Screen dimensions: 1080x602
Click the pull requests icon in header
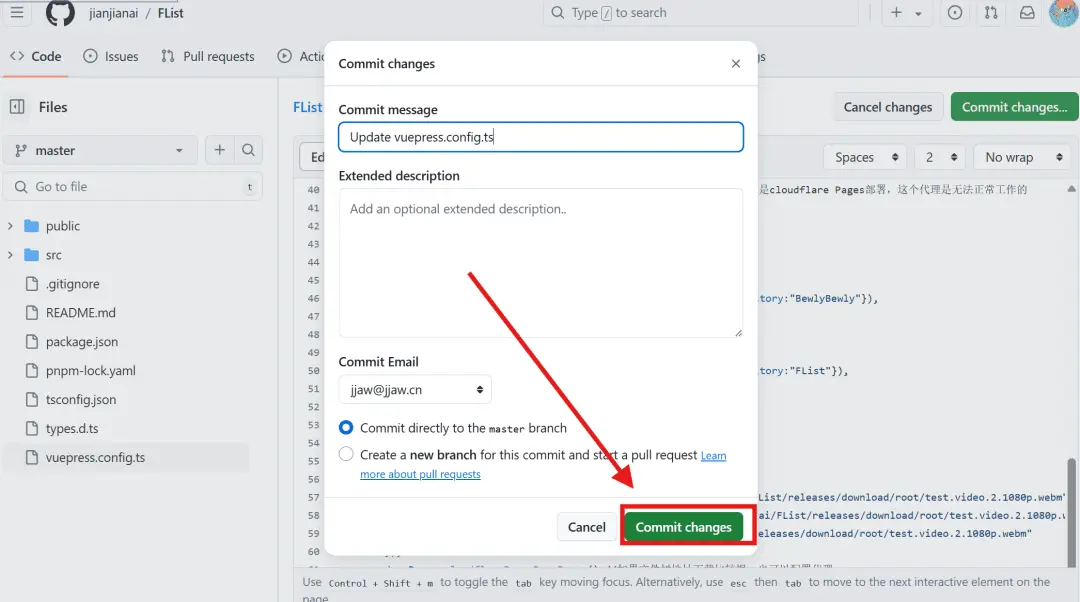click(991, 13)
